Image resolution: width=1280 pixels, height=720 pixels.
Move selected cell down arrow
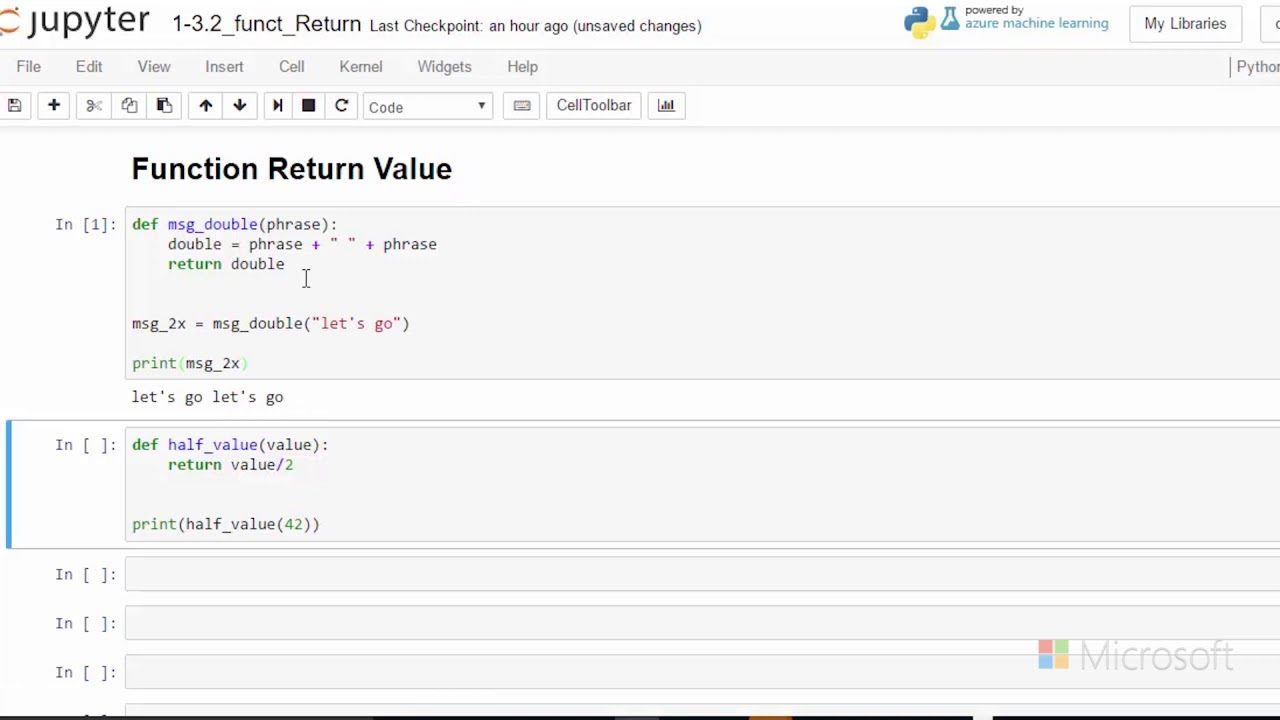tap(240, 105)
